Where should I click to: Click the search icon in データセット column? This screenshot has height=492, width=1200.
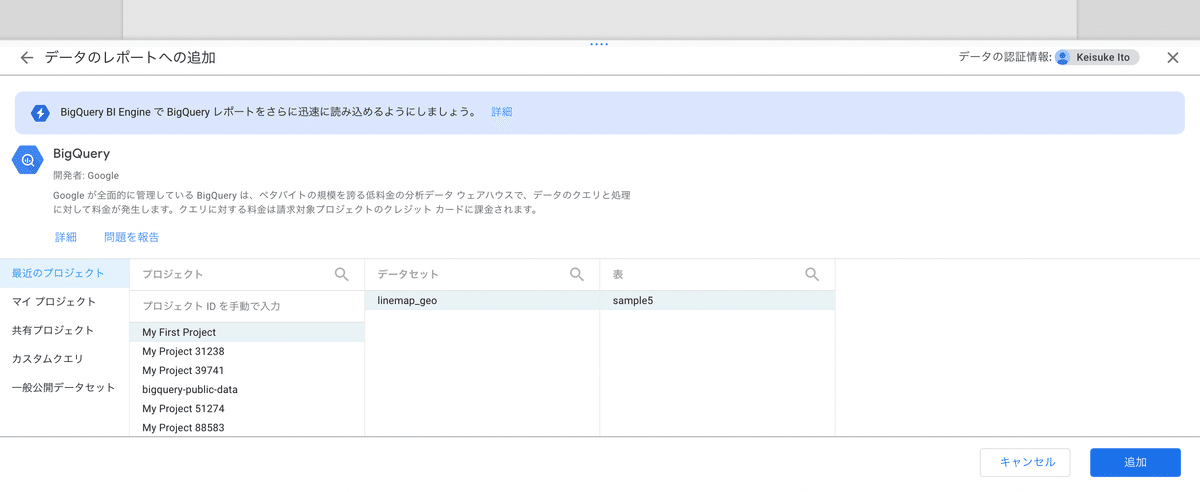pyautogui.click(x=577, y=274)
